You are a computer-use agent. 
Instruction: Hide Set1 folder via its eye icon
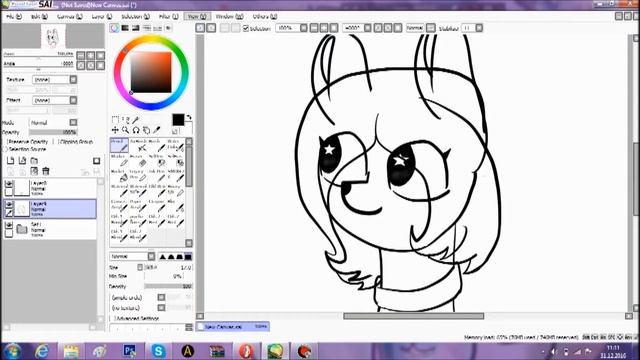9,225
